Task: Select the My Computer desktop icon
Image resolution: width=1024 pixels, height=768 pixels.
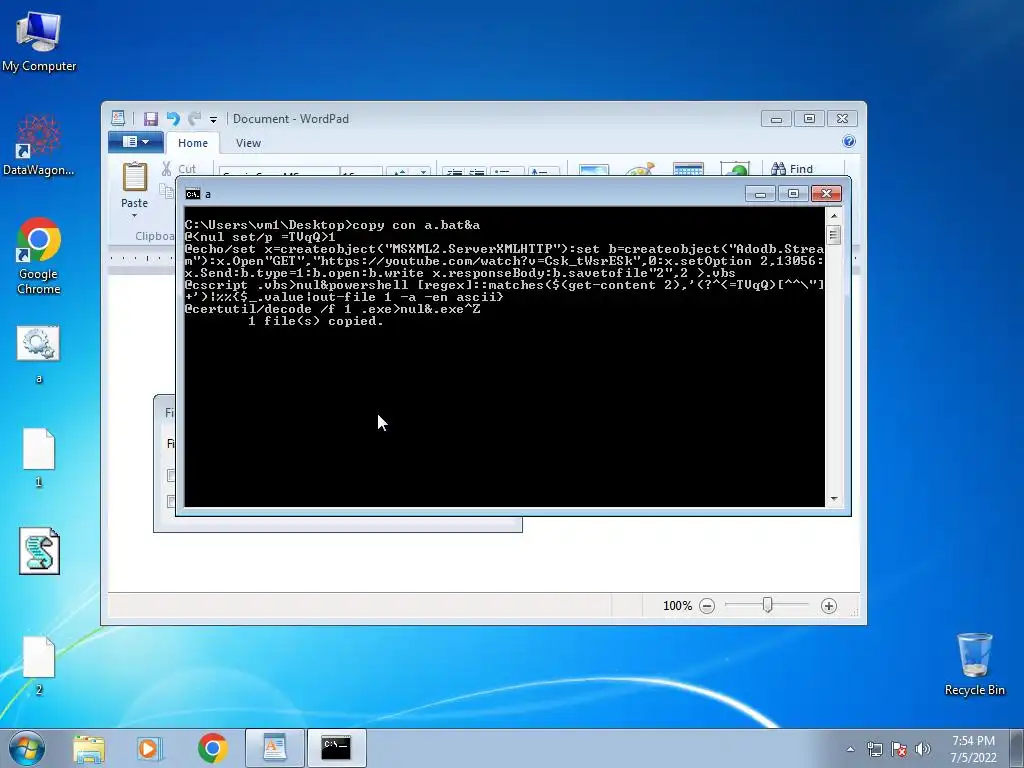Action: pos(39,41)
